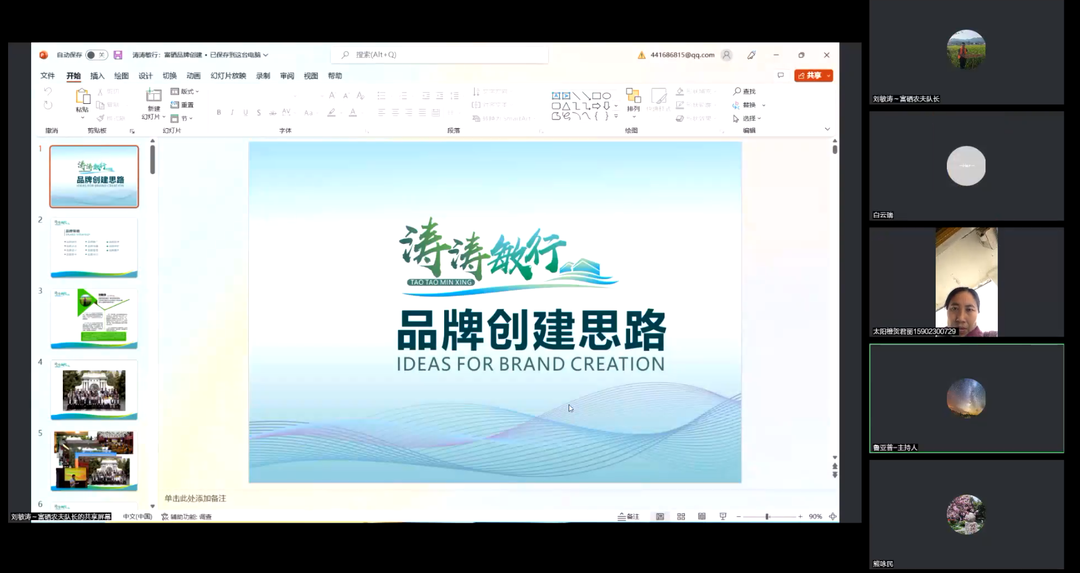This screenshot has width=1080, height=573.
Task: Click the zoom slider in status bar
Action: click(x=767, y=517)
